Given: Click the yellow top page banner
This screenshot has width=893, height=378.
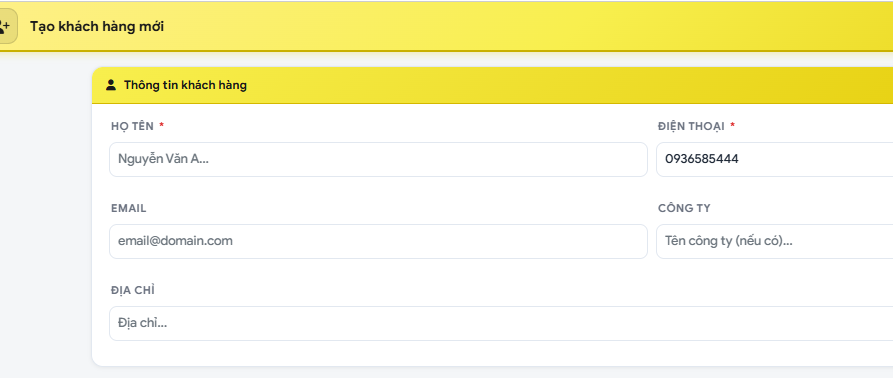Looking at the screenshot, I should (446, 26).
